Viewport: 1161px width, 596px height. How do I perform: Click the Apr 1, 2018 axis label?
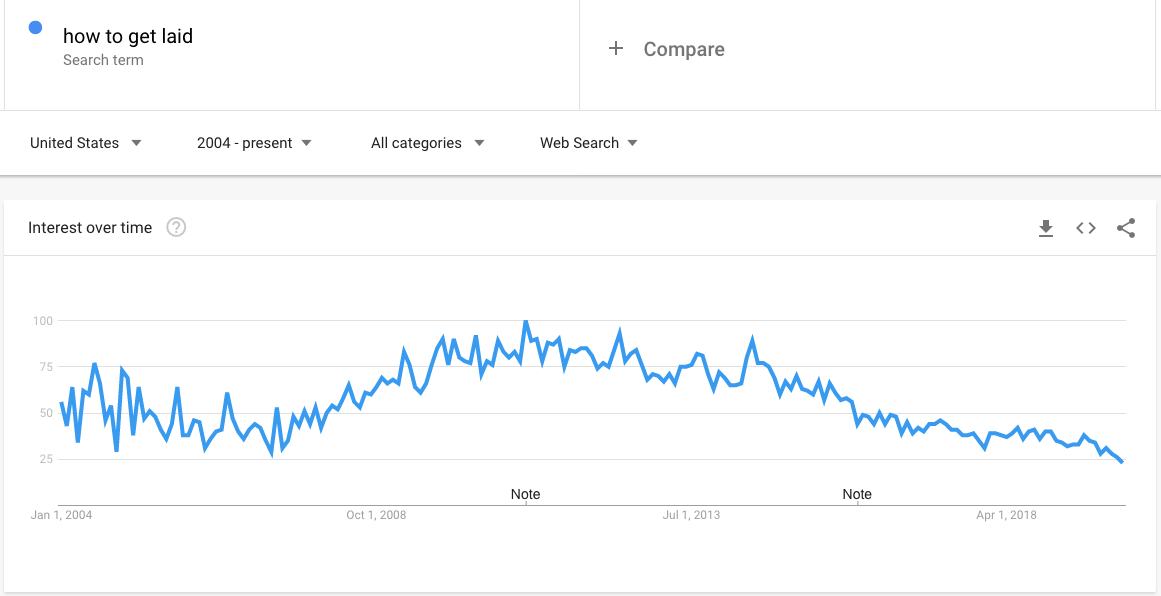[1006, 515]
